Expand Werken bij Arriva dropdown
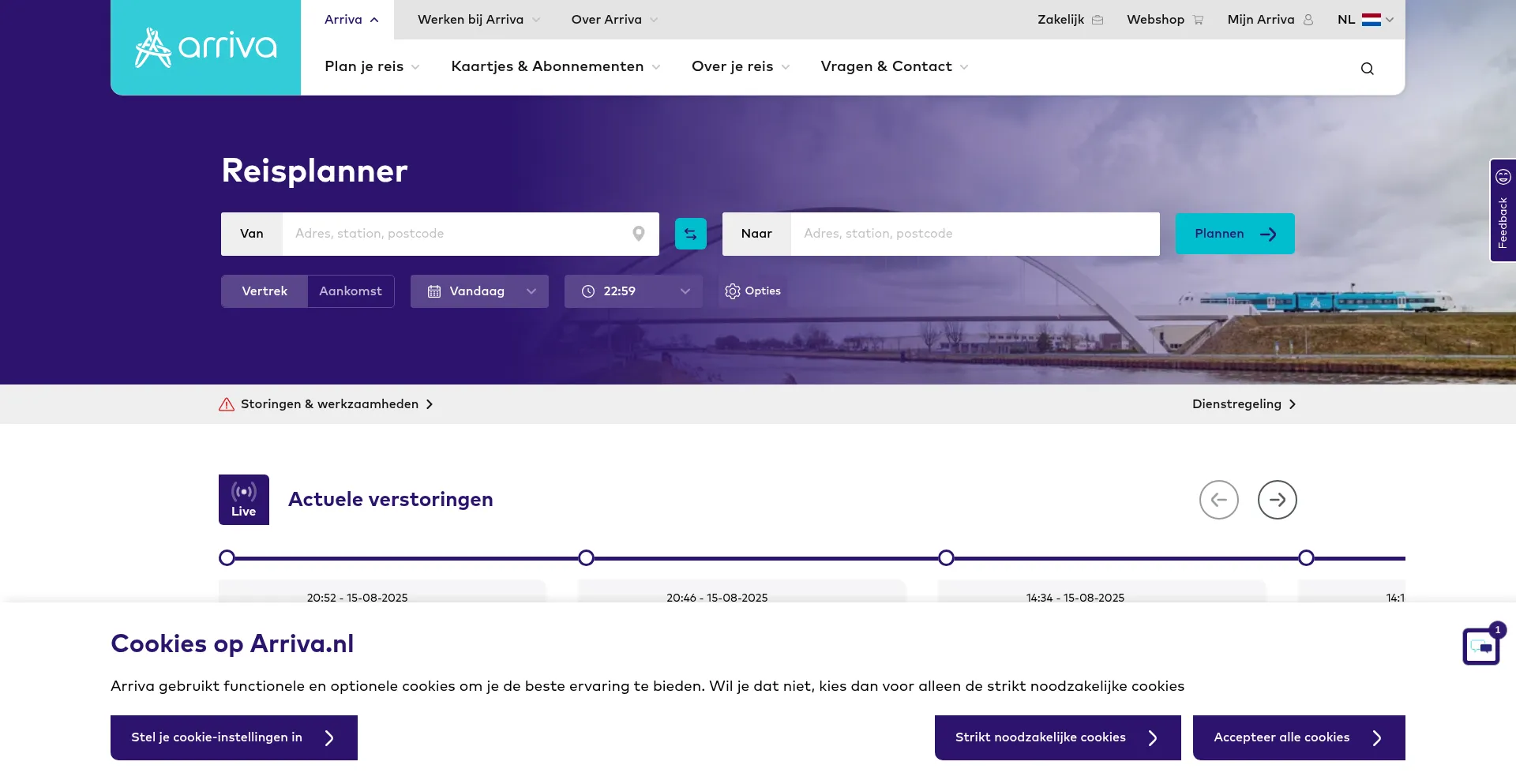Screen dimensions: 1516x784 point(479,20)
